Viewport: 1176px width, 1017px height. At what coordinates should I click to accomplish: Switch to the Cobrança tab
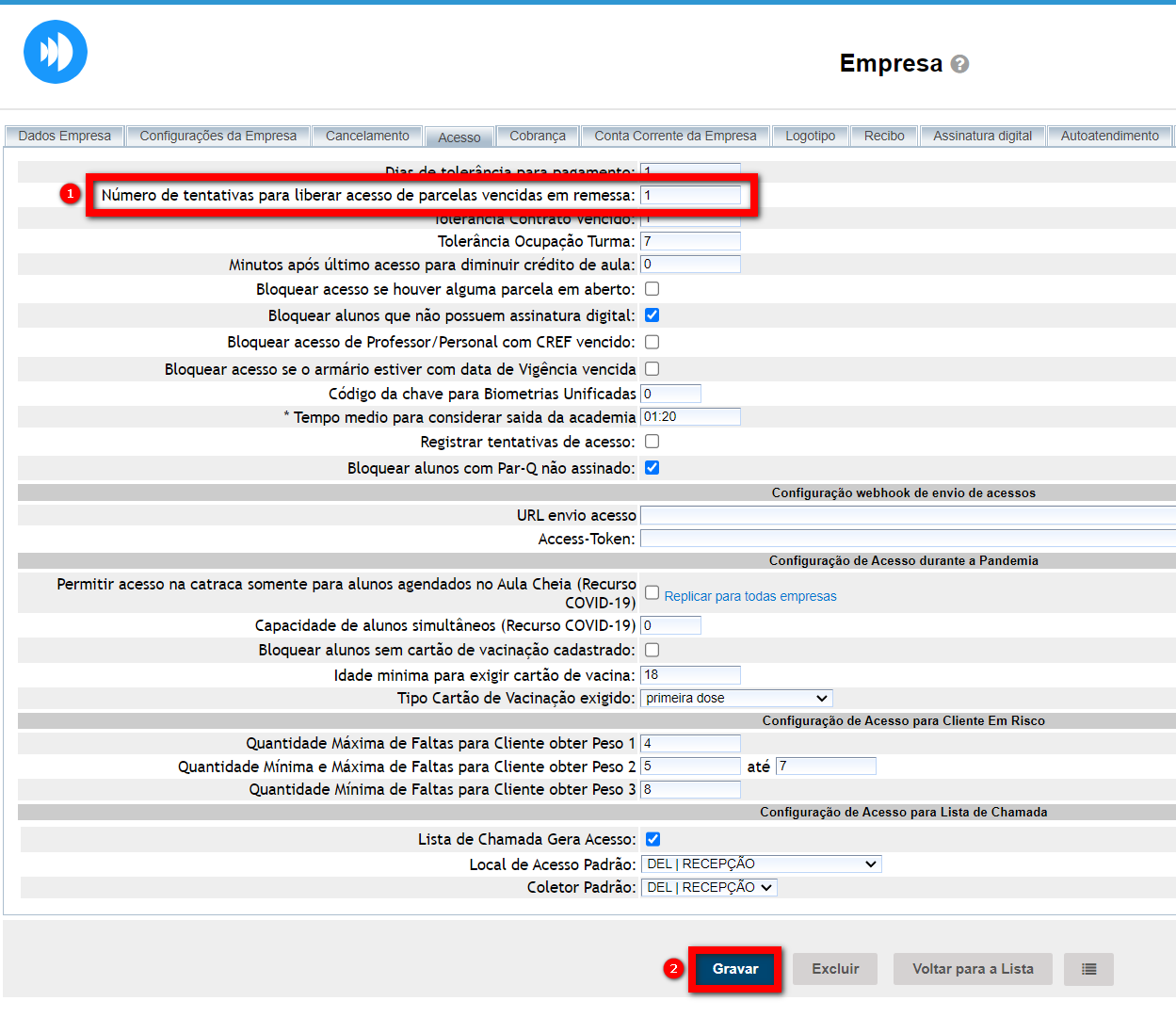[538, 137]
